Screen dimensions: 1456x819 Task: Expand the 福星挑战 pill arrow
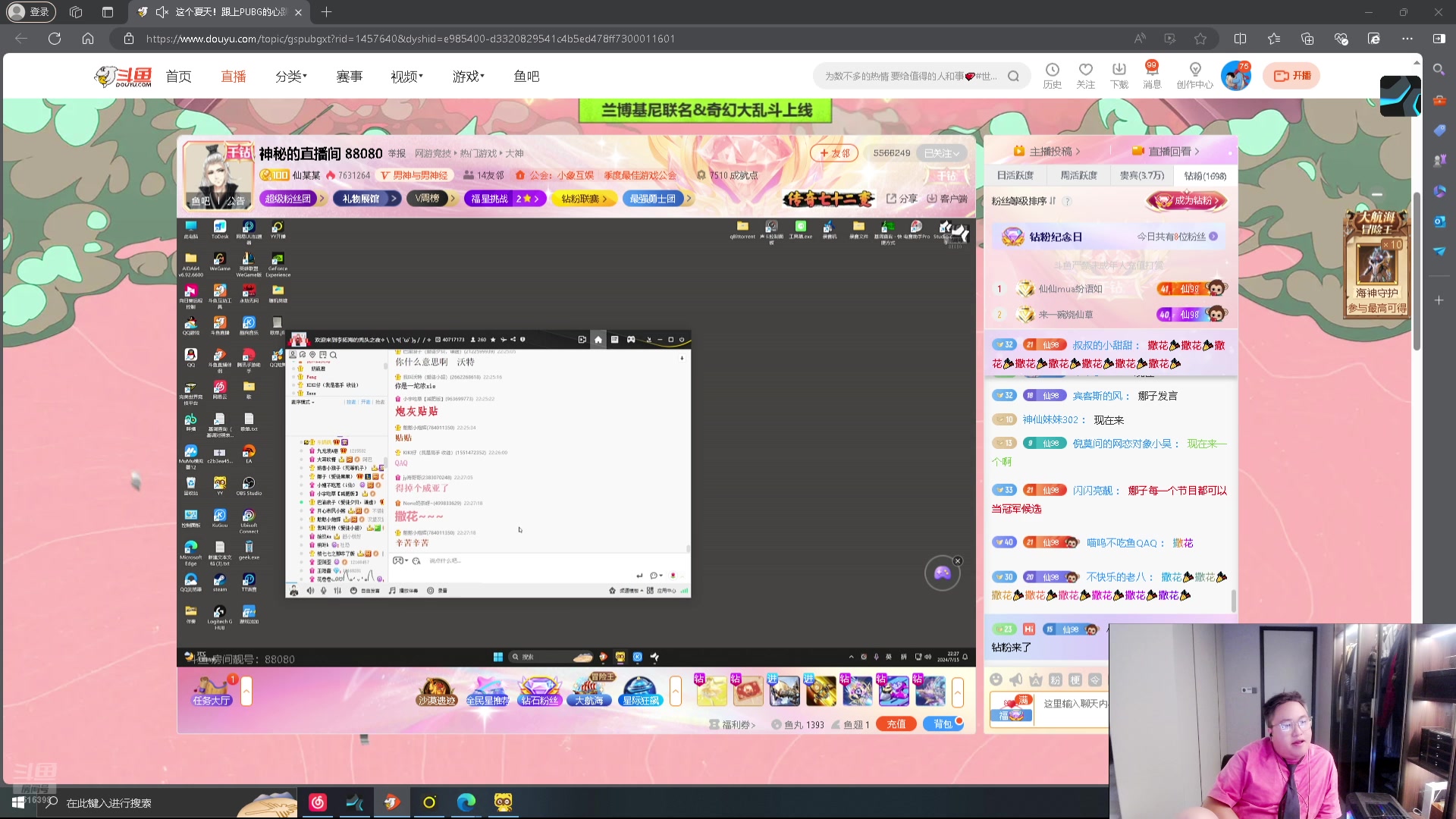pos(537,199)
